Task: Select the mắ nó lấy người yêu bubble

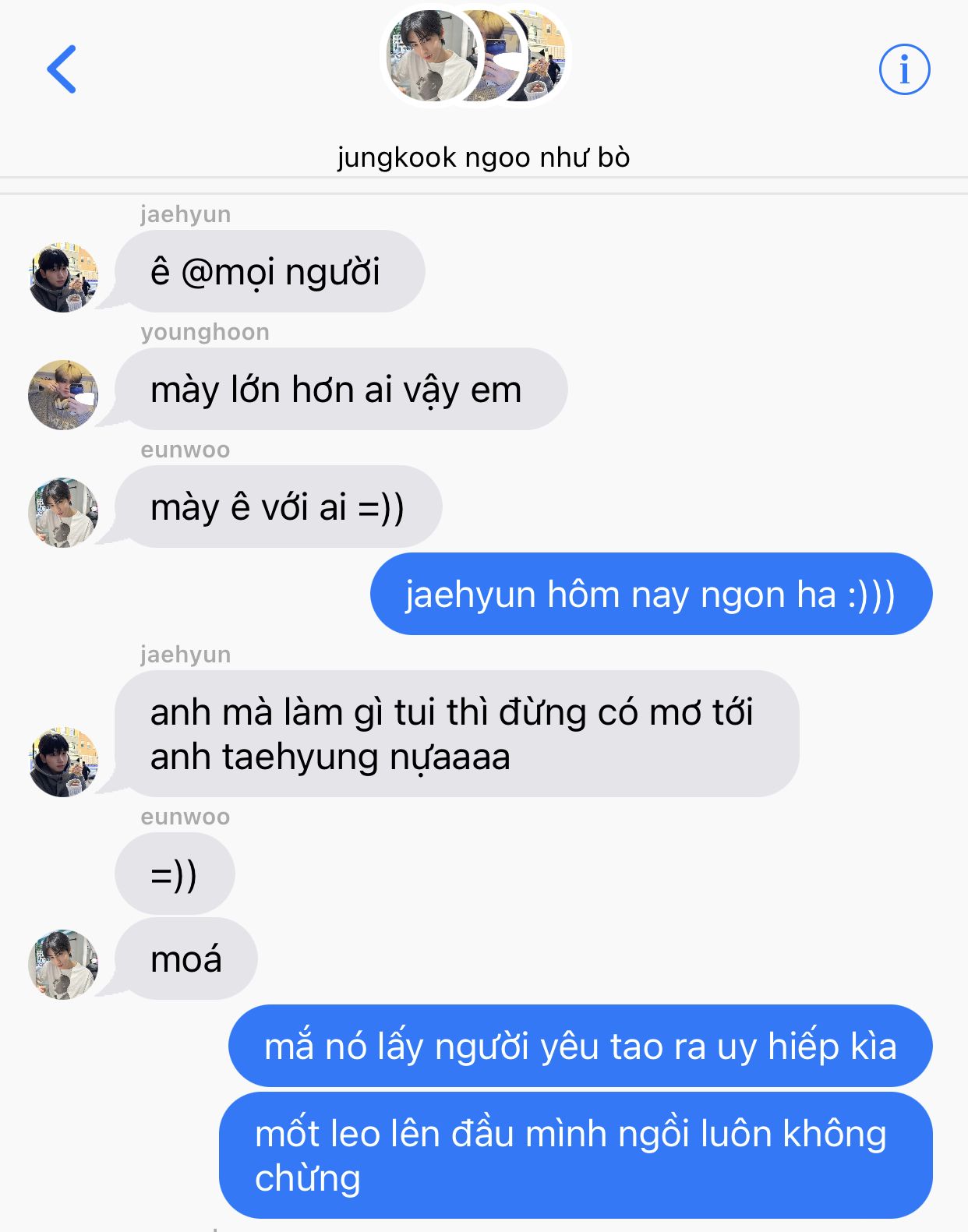Action: 580,1046
